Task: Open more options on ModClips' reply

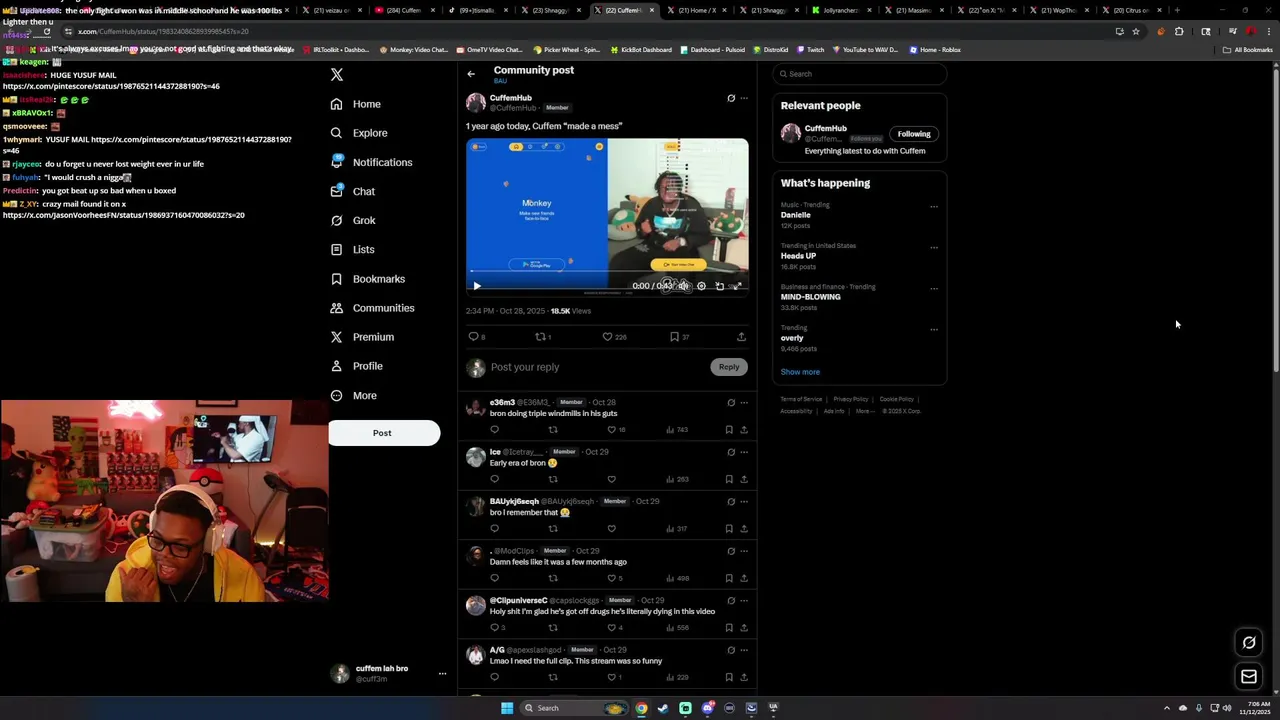Action: [x=744, y=551]
